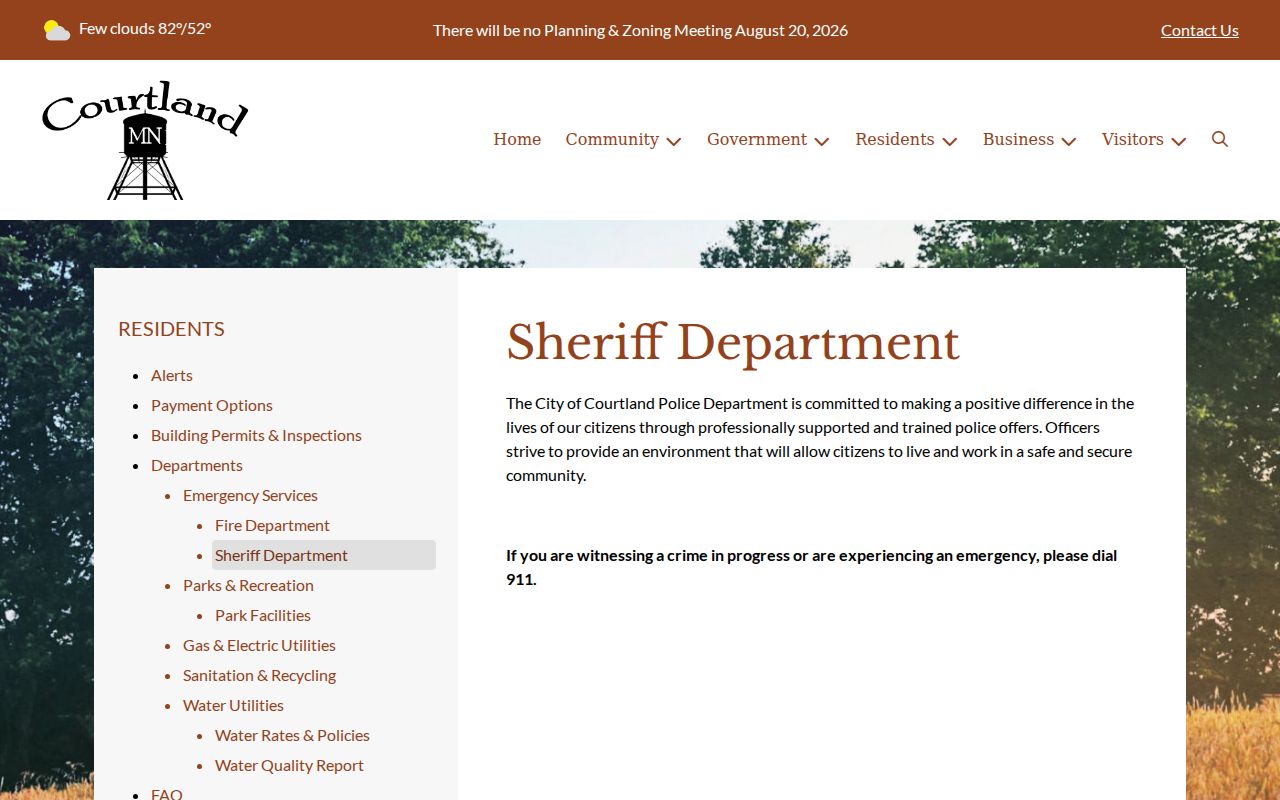Viewport: 1280px width, 800px height.
Task: Follow the Contact Us link
Action: click(x=1200, y=30)
